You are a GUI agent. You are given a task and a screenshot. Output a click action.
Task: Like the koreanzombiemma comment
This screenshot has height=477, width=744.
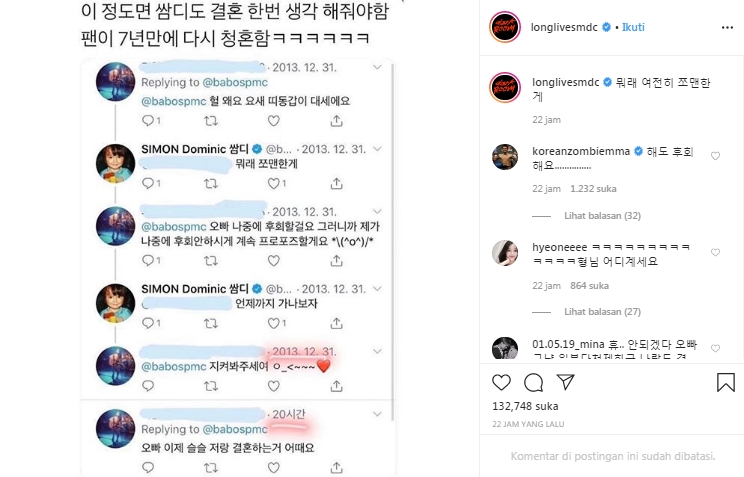pyautogui.click(x=715, y=156)
